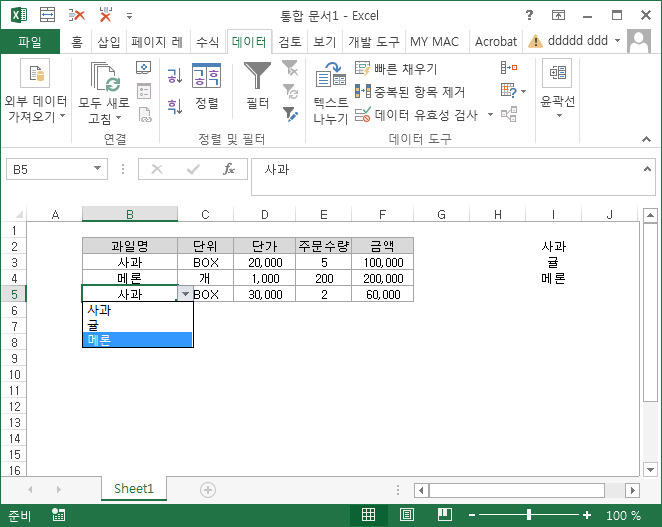This screenshot has width=662, height=527.
Task: Switch to the 보기 tab
Action: 324,41
